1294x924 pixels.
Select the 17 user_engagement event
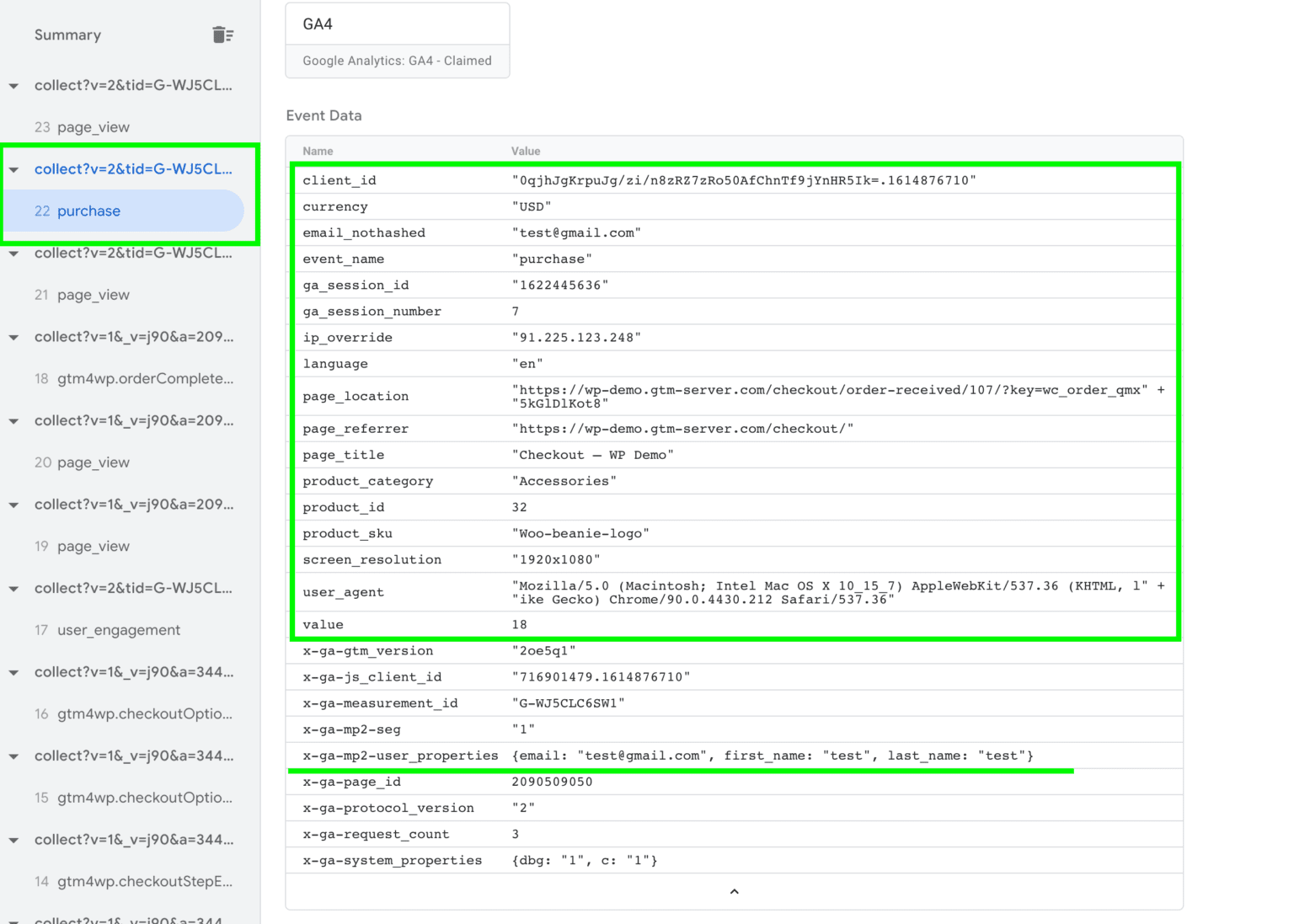tap(118, 629)
